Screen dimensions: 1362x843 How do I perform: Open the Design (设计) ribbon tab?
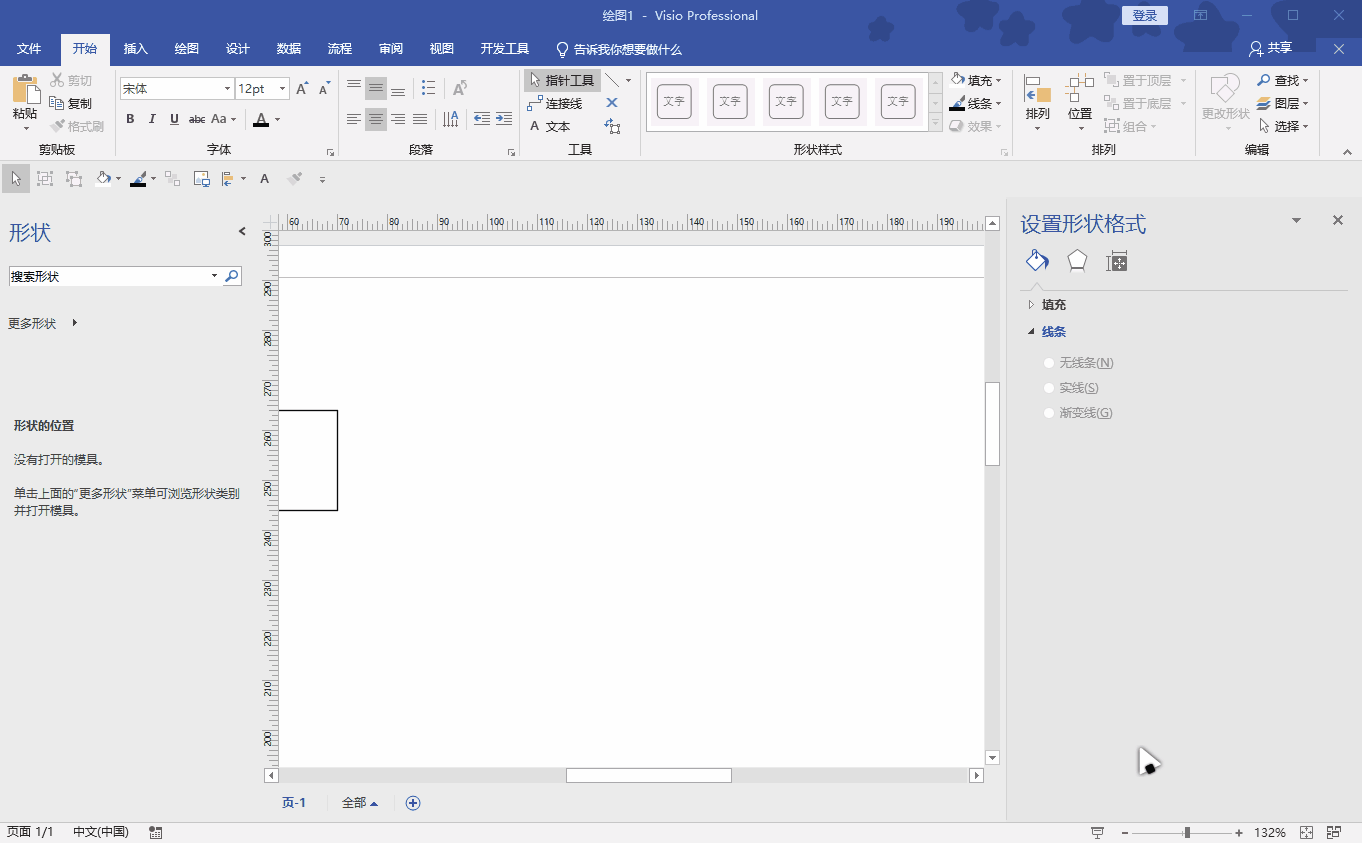tap(237, 49)
